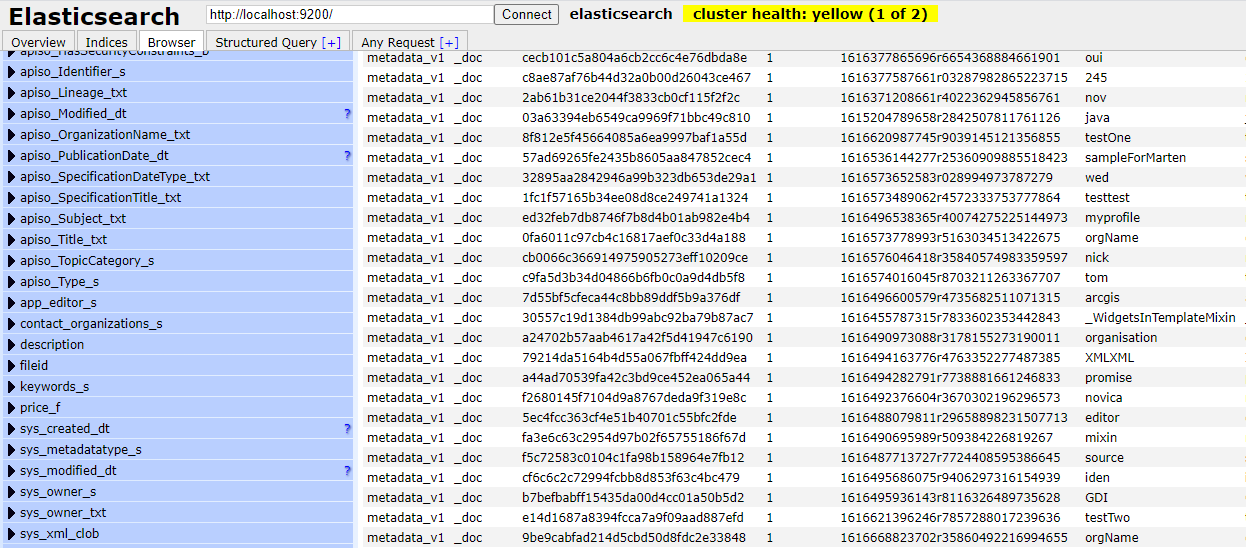Expand the sys_modified_dt field filter
The height and width of the screenshot is (548, 1246).
(x=178, y=471)
